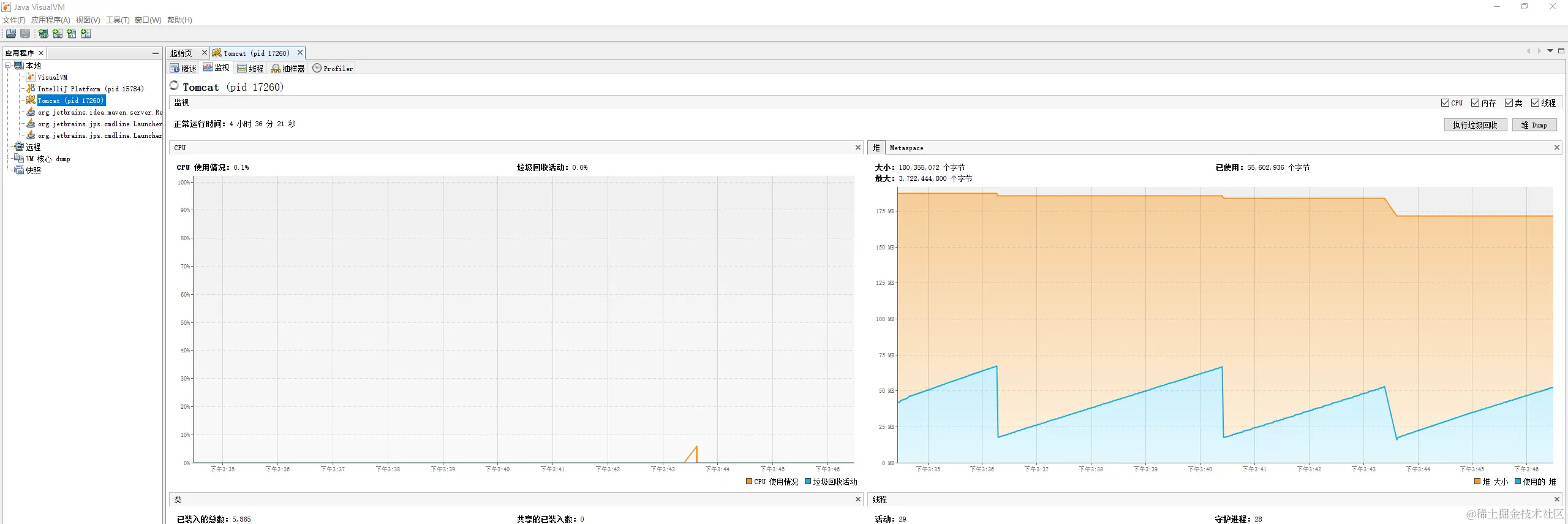Select Tomcat (pid 17260) in the tree
This screenshot has height=524, width=1568.
71,101
